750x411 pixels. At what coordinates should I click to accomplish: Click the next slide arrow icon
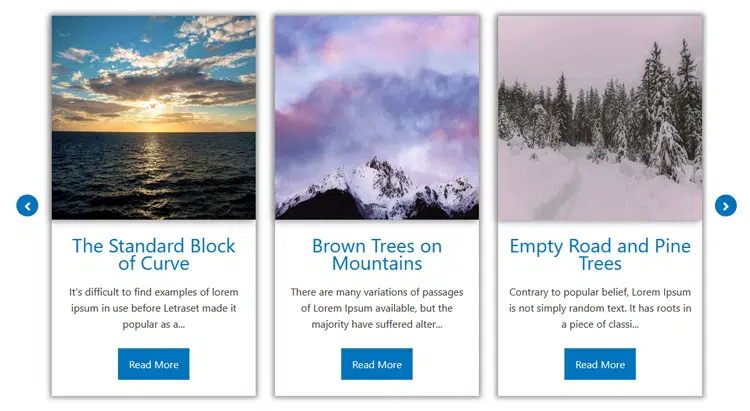coord(726,206)
